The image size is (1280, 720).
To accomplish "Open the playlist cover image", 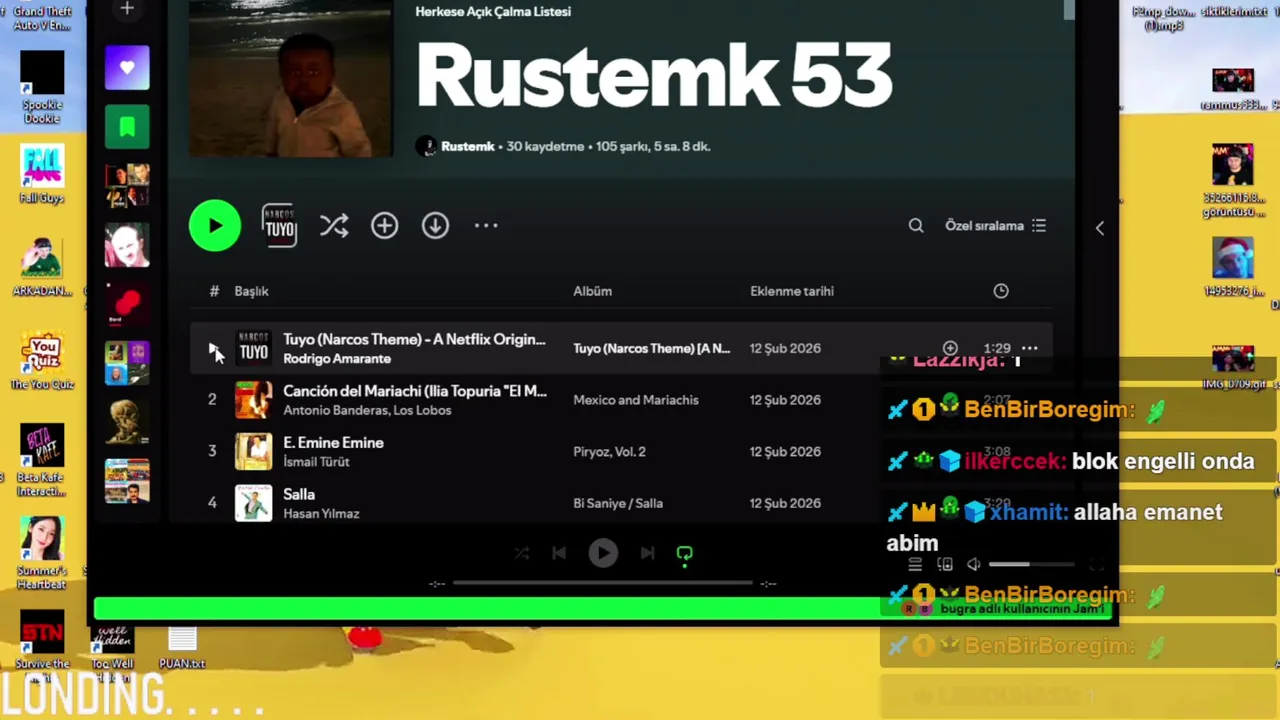I will coord(291,79).
